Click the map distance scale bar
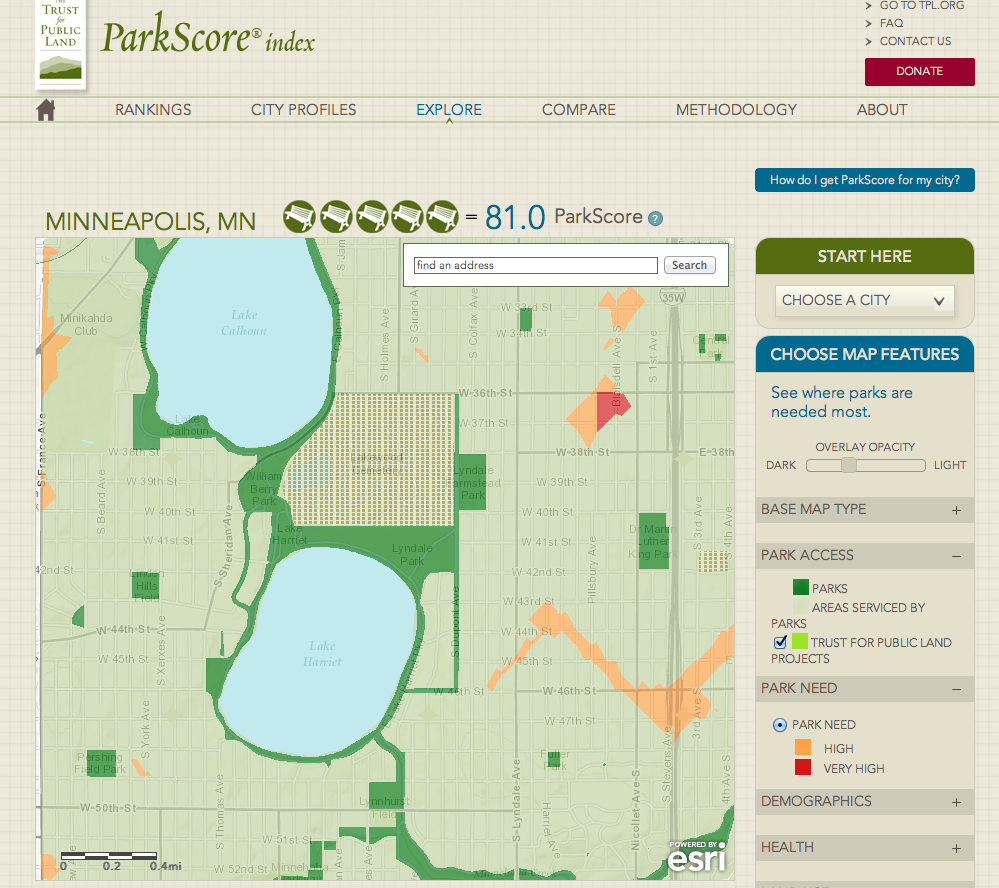This screenshot has width=999, height=888. coord(109,856)
